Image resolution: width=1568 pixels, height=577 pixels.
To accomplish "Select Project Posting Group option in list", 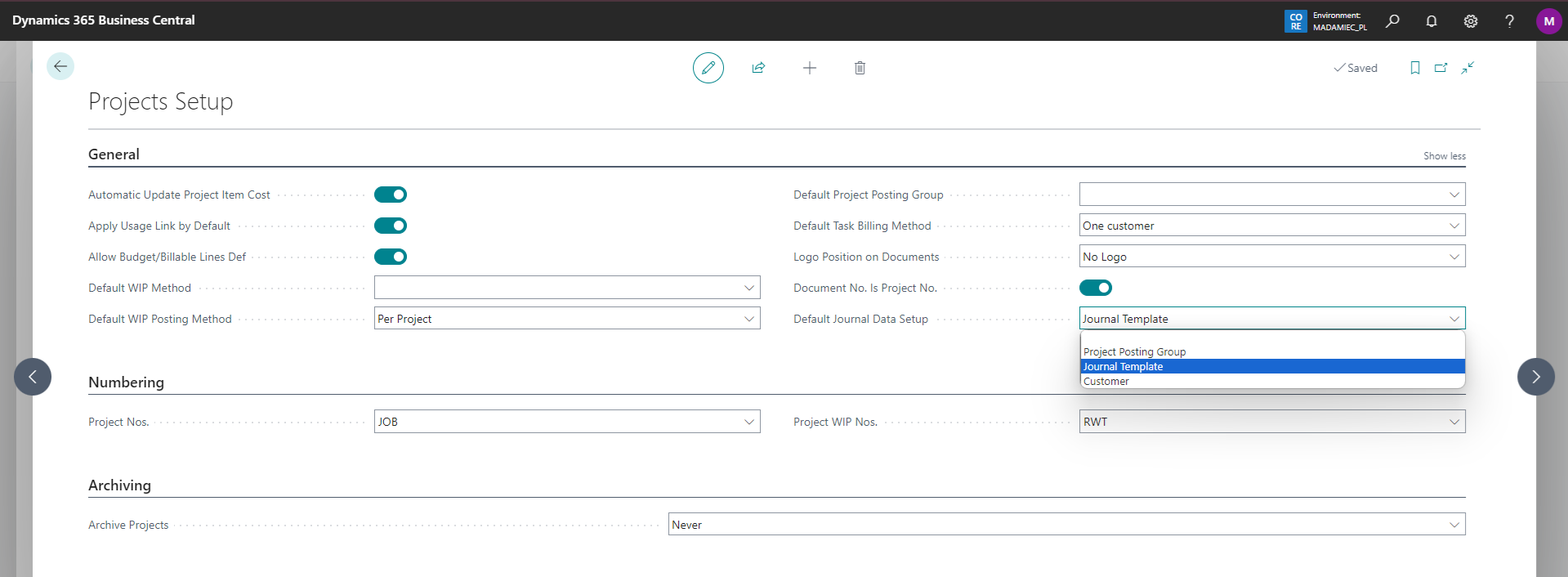I will tap(1134, 352).
